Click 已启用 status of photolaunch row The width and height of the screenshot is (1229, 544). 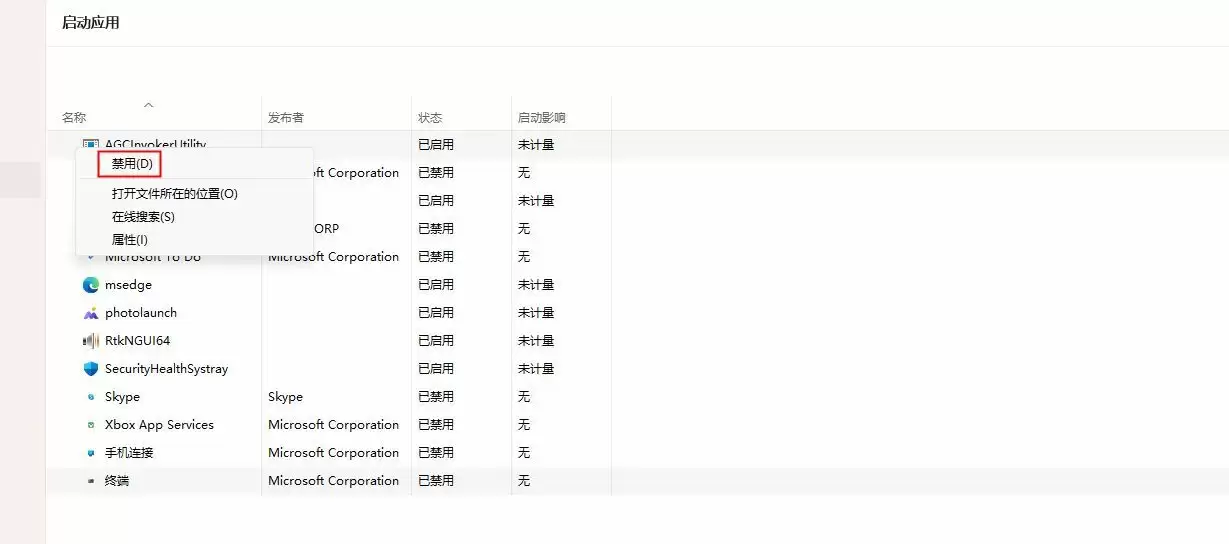(436, 313)
